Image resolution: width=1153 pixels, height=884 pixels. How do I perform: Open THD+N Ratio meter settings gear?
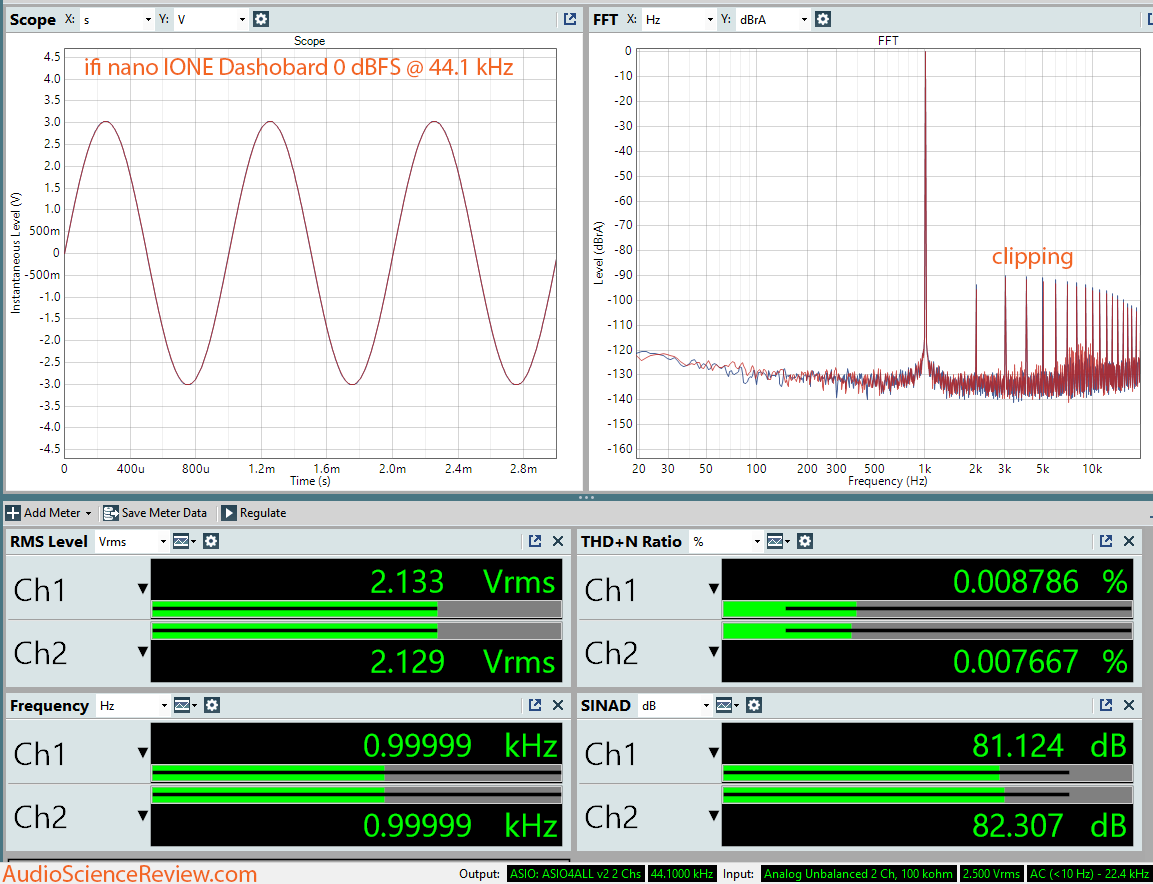(x=805, y=541)
